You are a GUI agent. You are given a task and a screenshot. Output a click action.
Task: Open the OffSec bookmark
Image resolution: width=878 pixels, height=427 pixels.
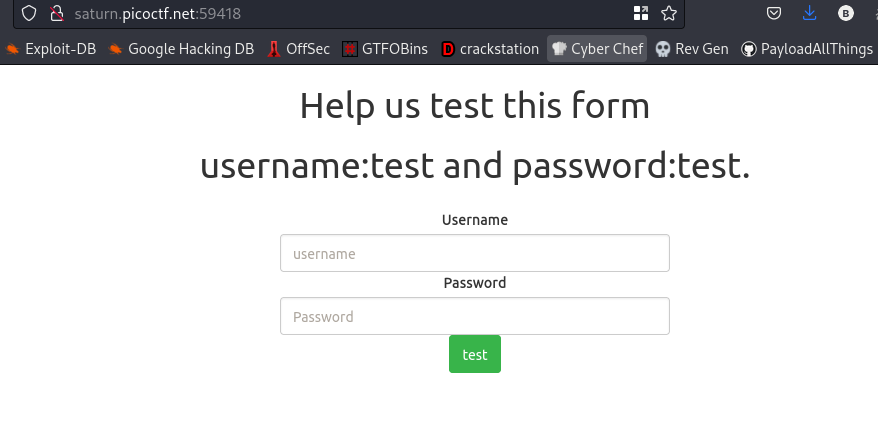(298, 49)
